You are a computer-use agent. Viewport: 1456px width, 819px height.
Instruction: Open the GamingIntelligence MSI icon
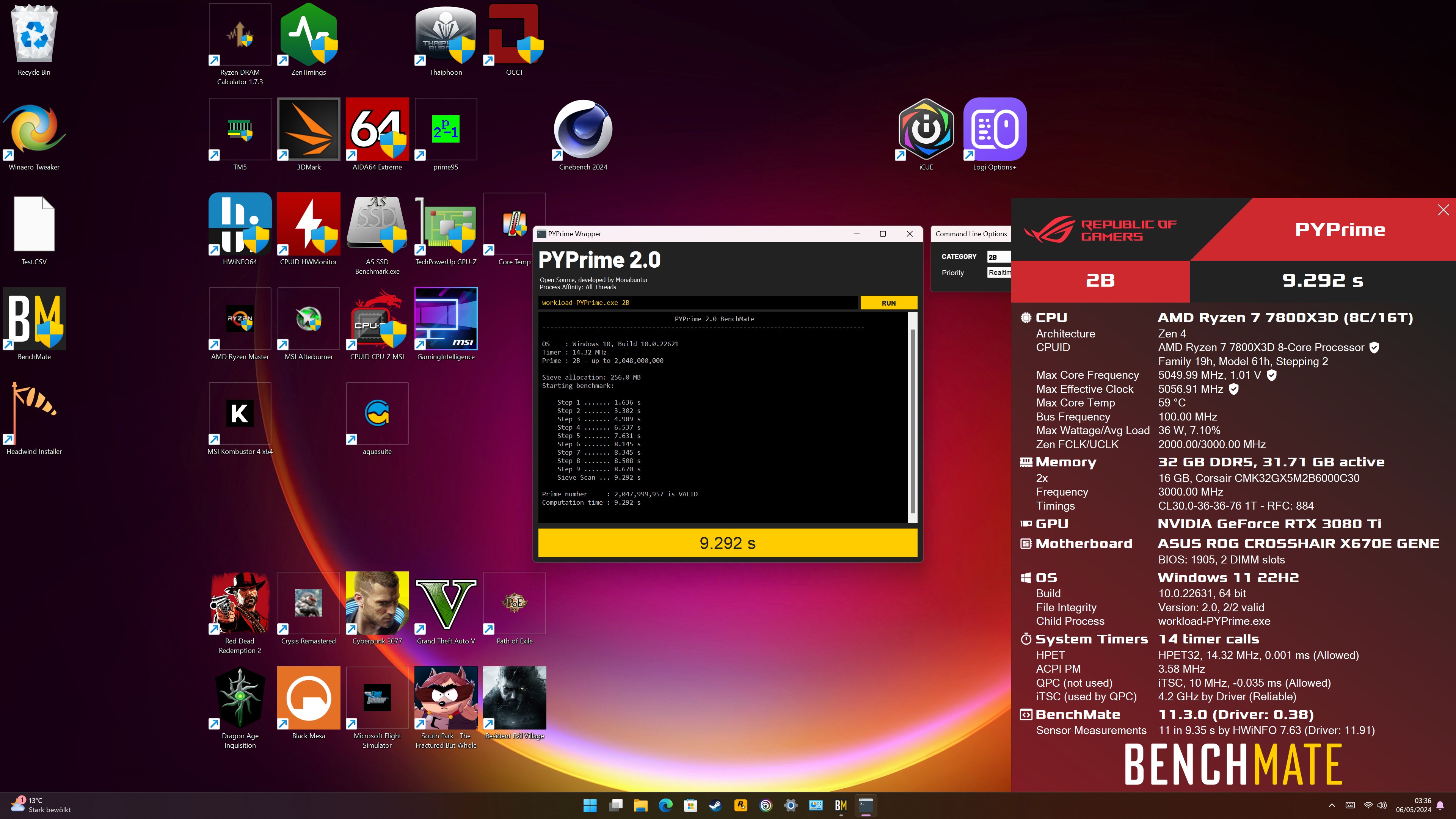(x=446, y=325)
